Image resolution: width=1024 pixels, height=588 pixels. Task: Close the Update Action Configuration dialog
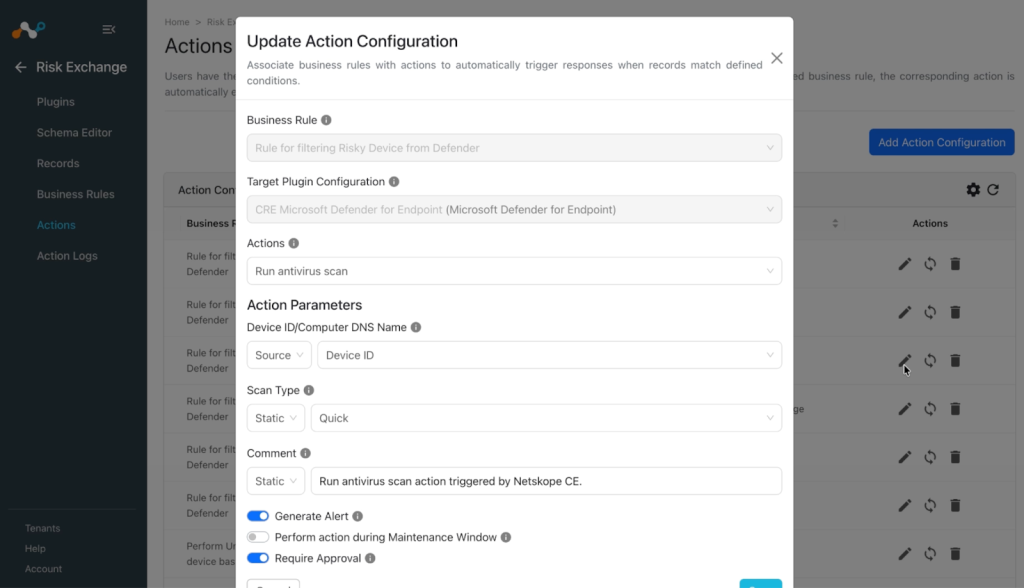pos(776,58)
